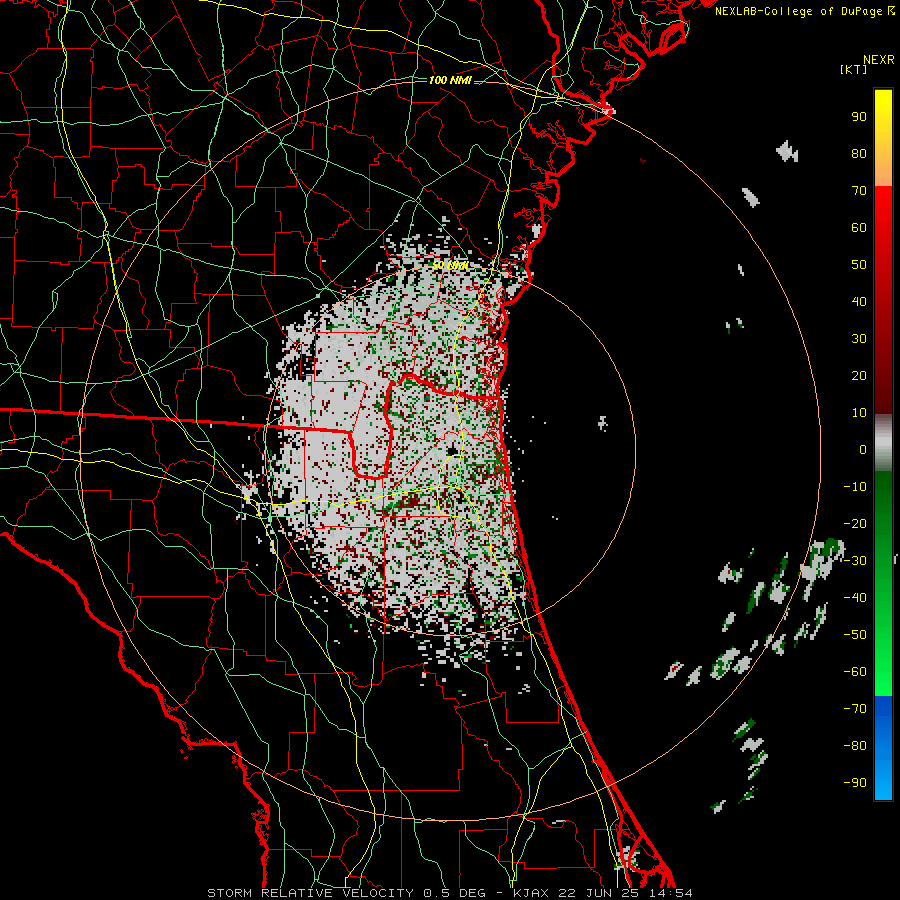Click the [KT] units label
Screen dimensions: 900x900
pos(854,69)
